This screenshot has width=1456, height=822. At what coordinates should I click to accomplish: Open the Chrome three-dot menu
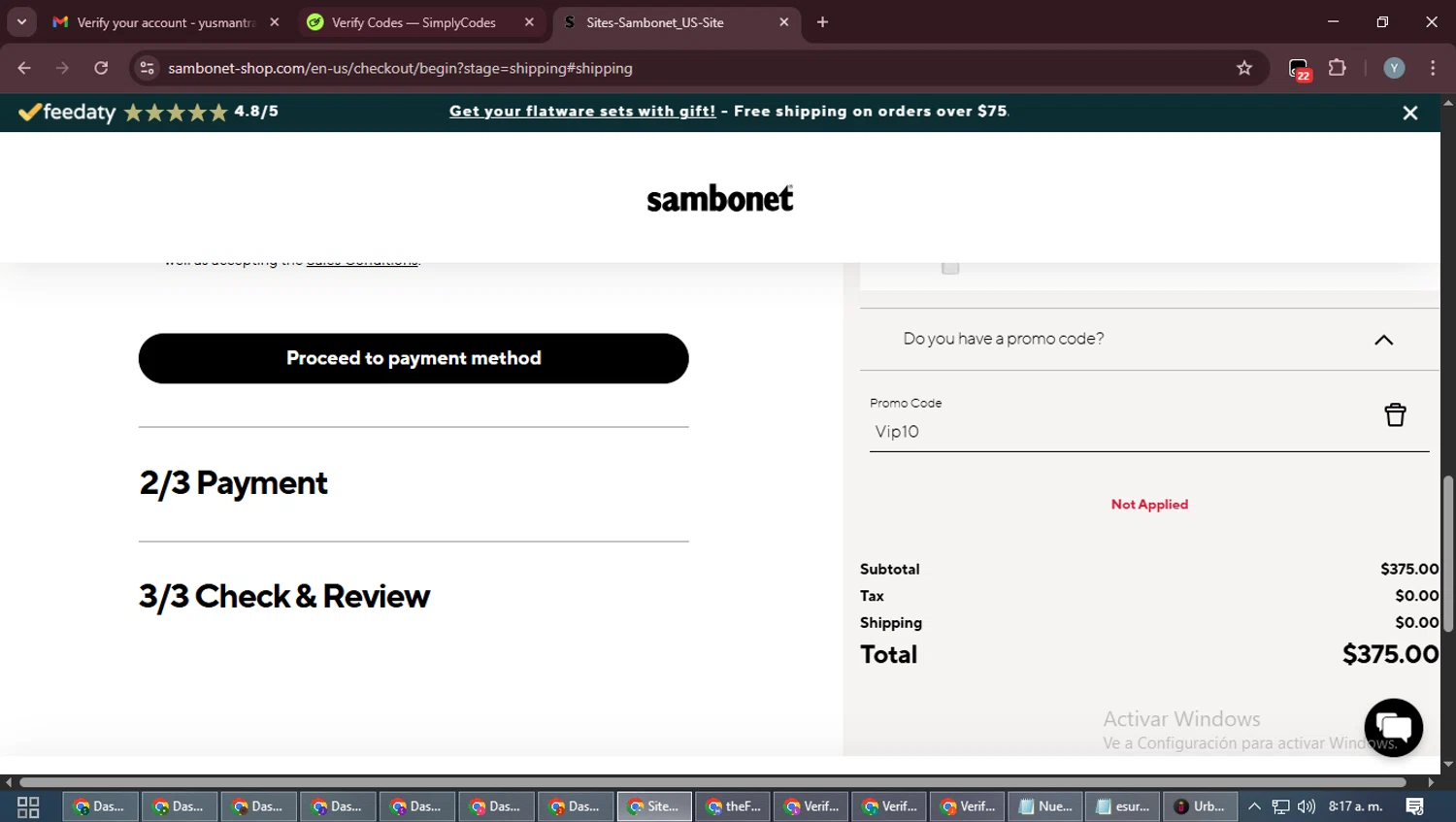point(1433,68)
